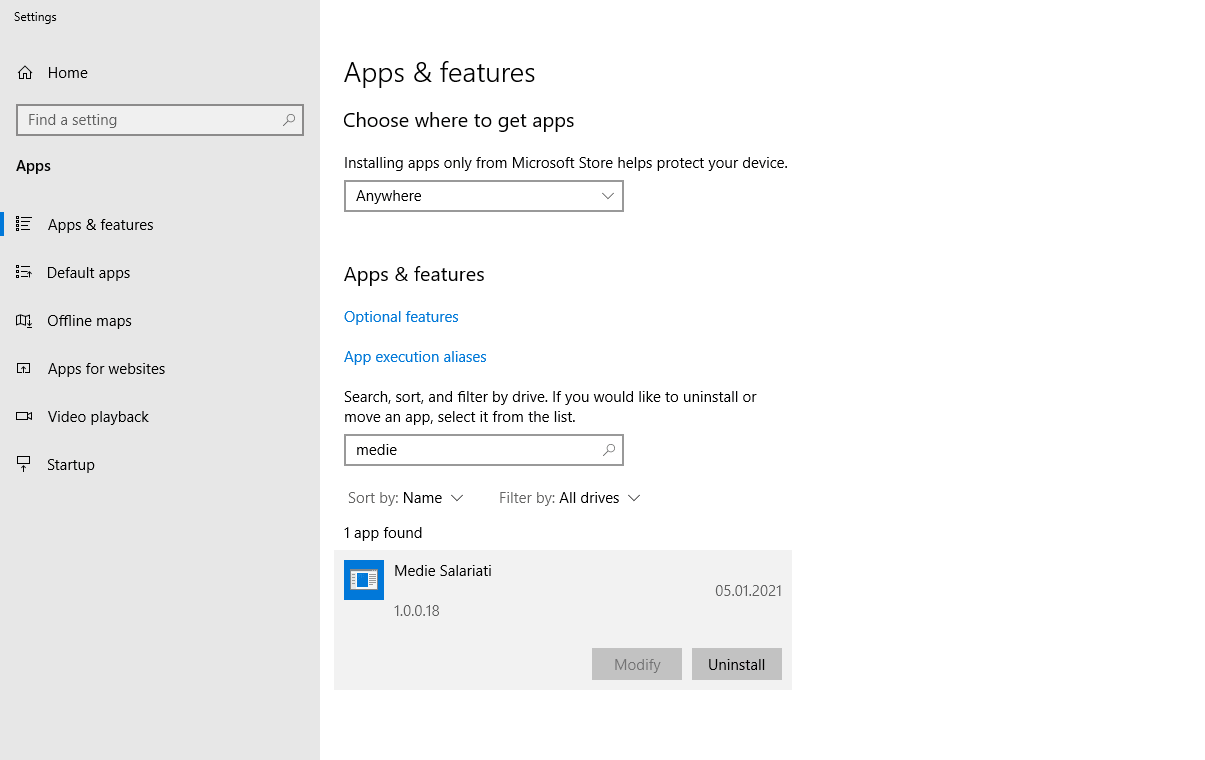
Task: Open Startup apps settings
Action: tap(160, 464)
